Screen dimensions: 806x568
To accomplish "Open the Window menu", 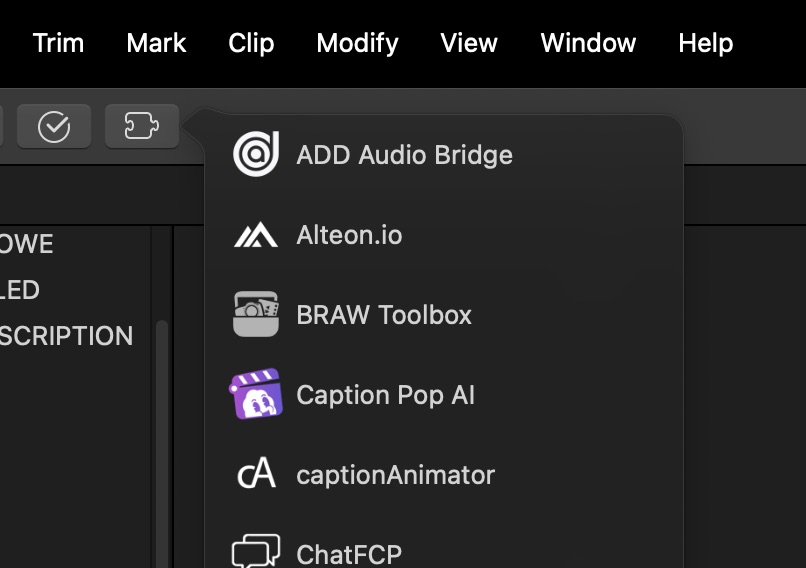I will 588,43.
